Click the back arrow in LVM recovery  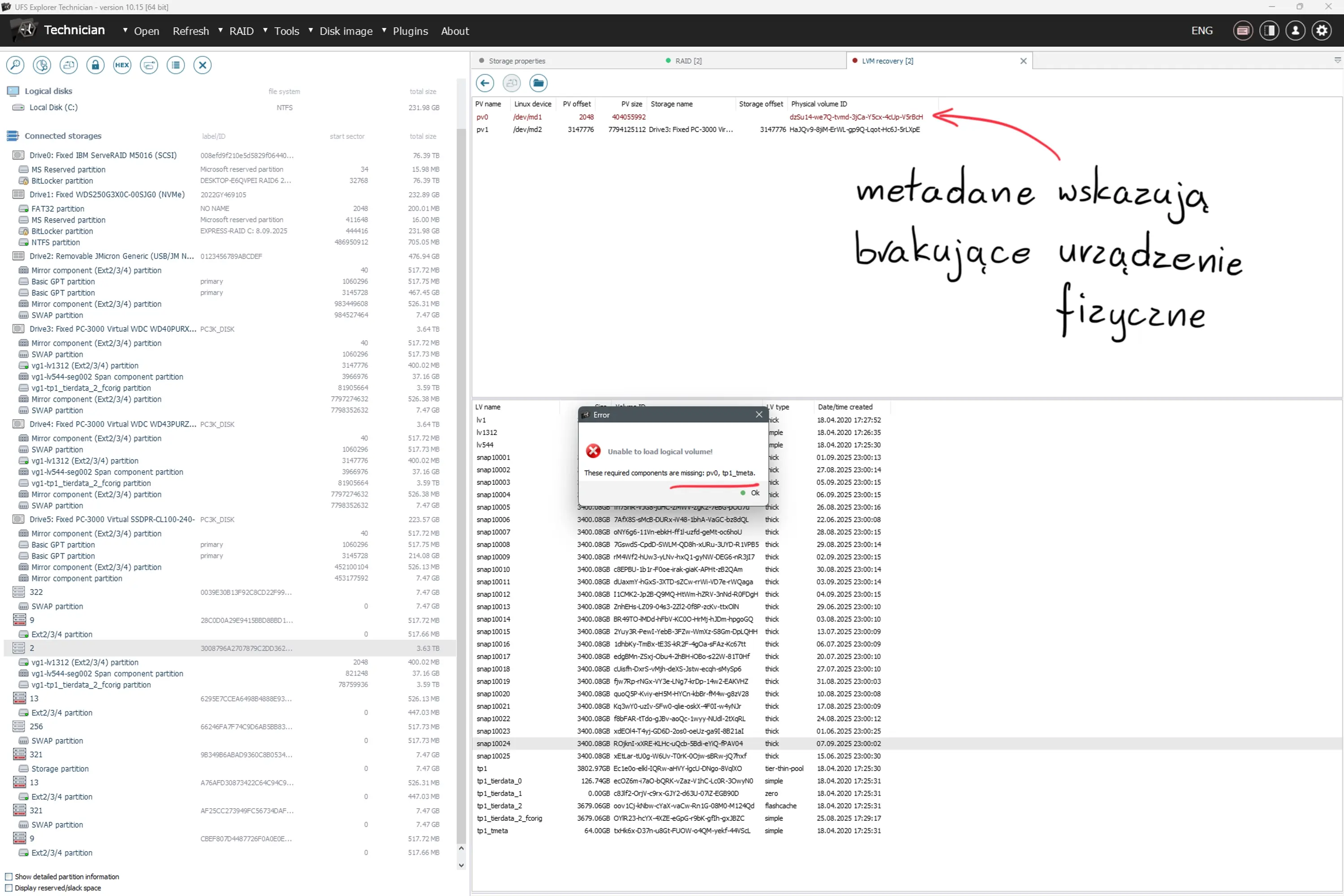[x=485, y=83]
